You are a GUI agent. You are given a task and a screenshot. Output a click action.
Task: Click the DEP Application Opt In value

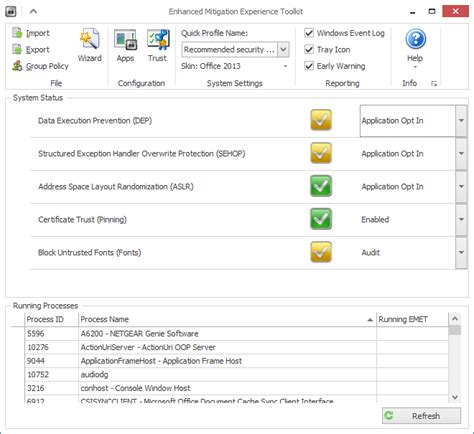tap(392, 121)
